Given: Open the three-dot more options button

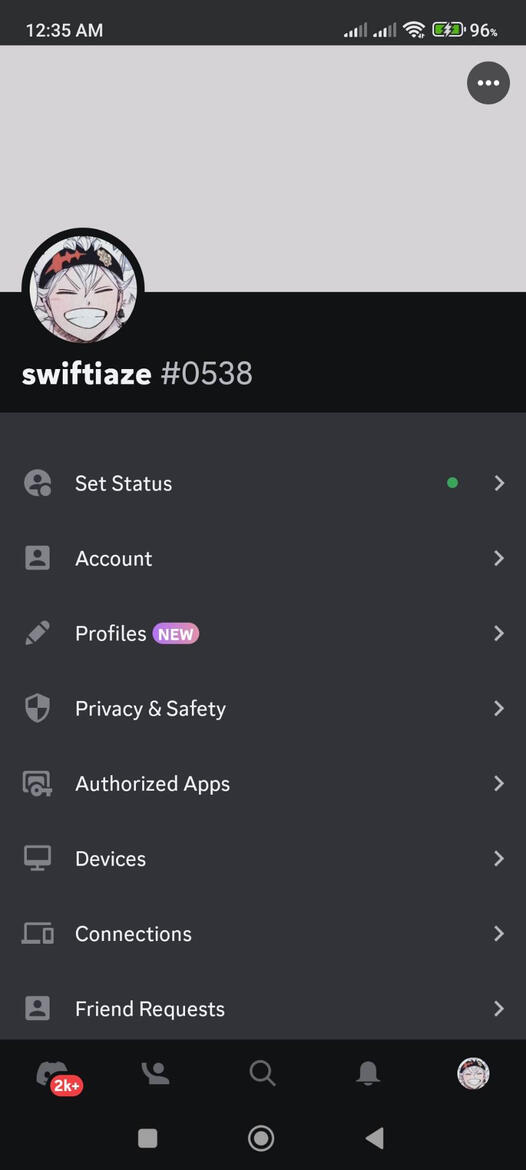Looking at the screenshot, I should click(x=488, y=83).
